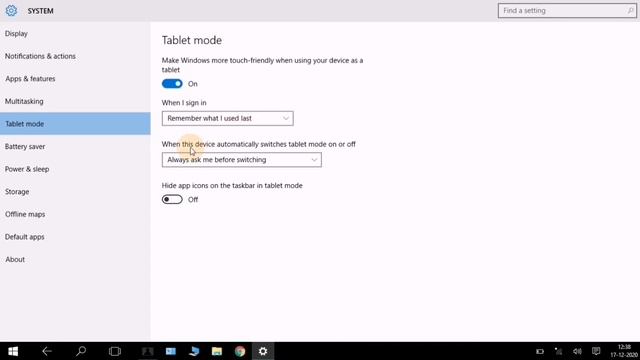Go to Display settings
This screenshot has height=360, width=640.
coord(75,33)
